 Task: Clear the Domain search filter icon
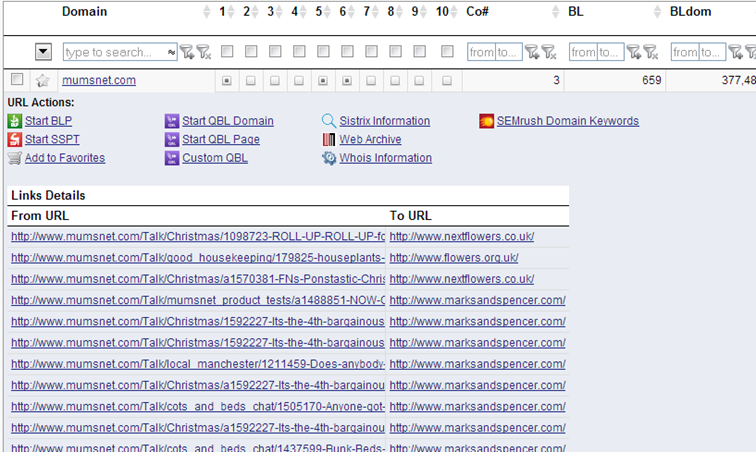[204, 52]
